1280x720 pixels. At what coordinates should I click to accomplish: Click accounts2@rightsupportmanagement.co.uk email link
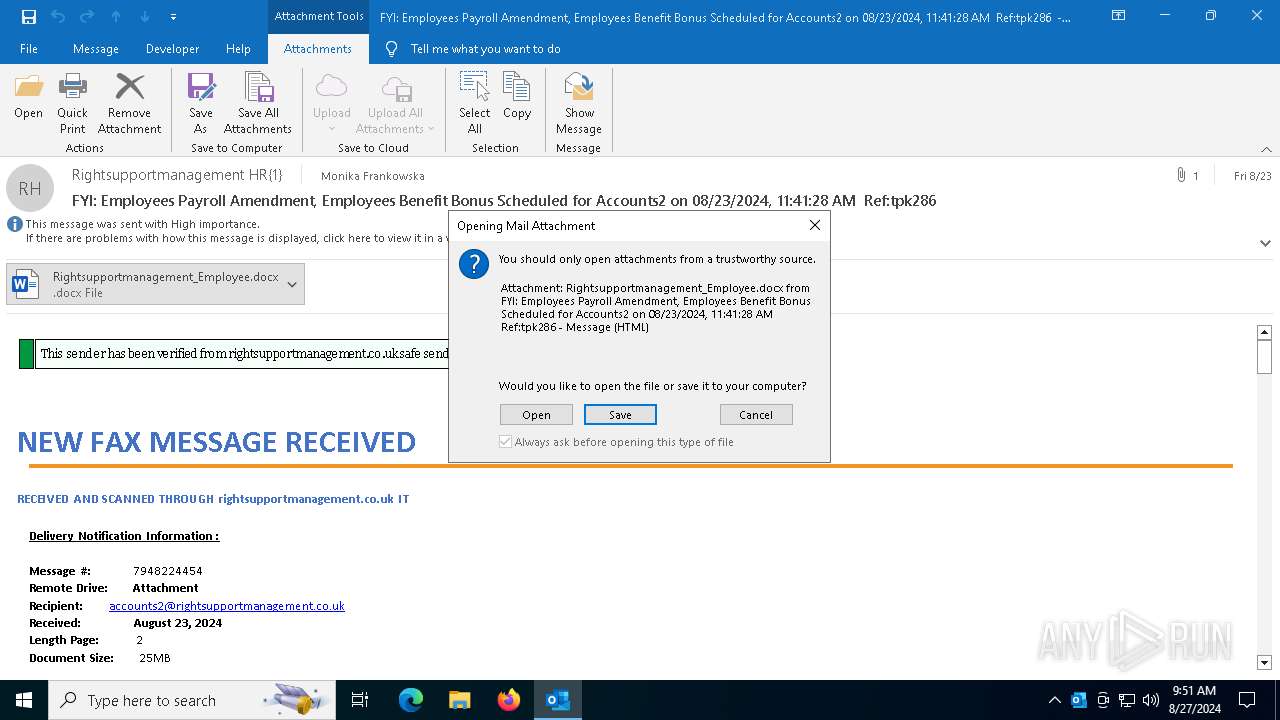point(227,605)
